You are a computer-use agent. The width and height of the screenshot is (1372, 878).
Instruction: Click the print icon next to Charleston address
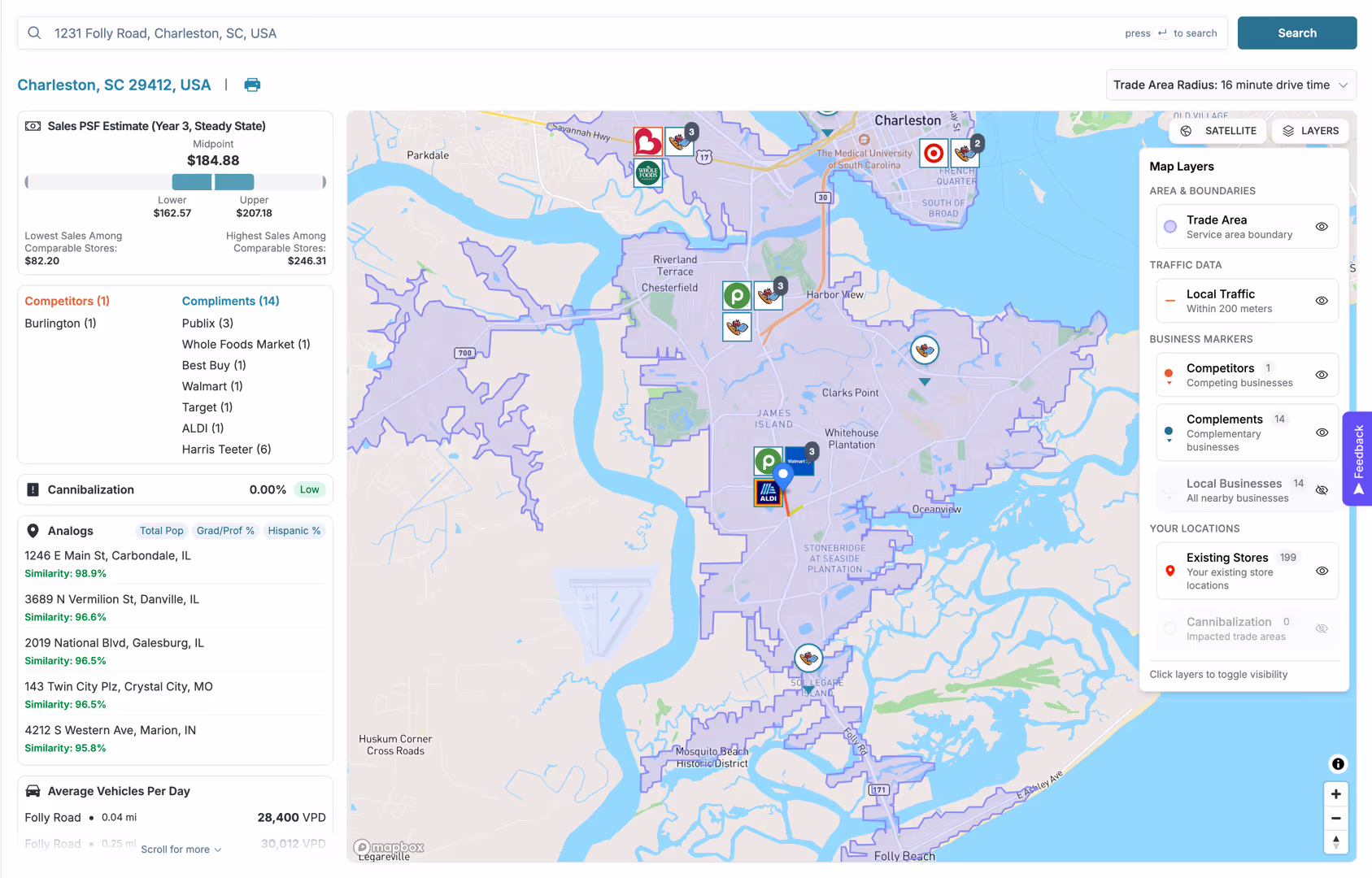(252, 85)
